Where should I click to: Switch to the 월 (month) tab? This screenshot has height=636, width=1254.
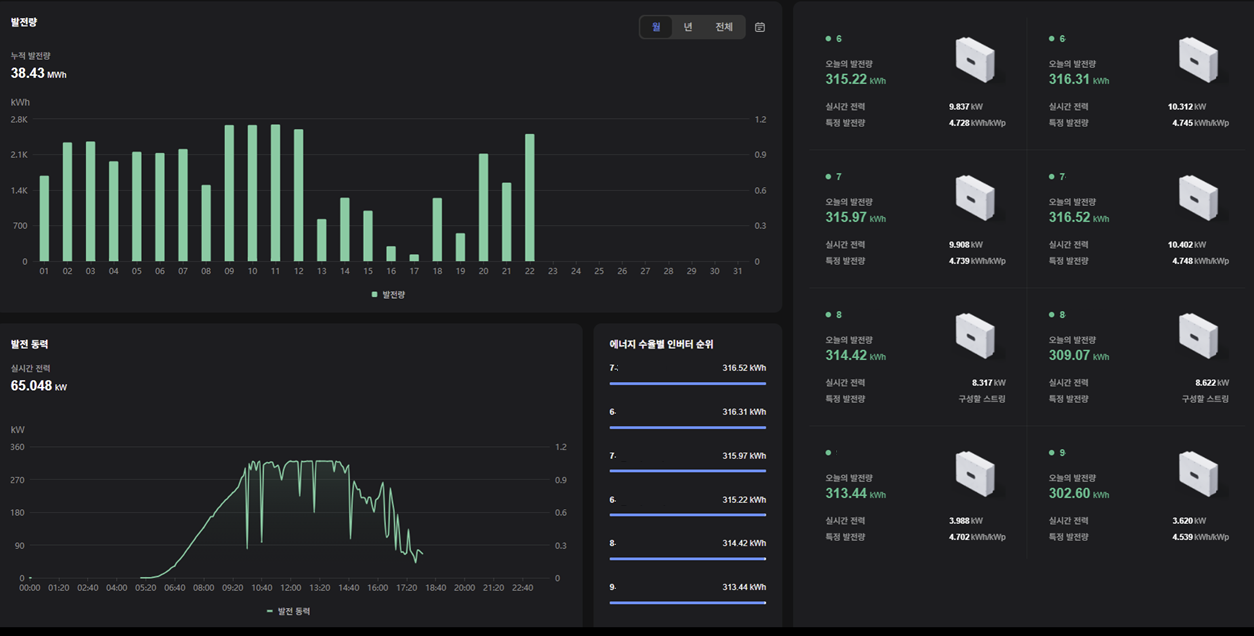[656, 27]
